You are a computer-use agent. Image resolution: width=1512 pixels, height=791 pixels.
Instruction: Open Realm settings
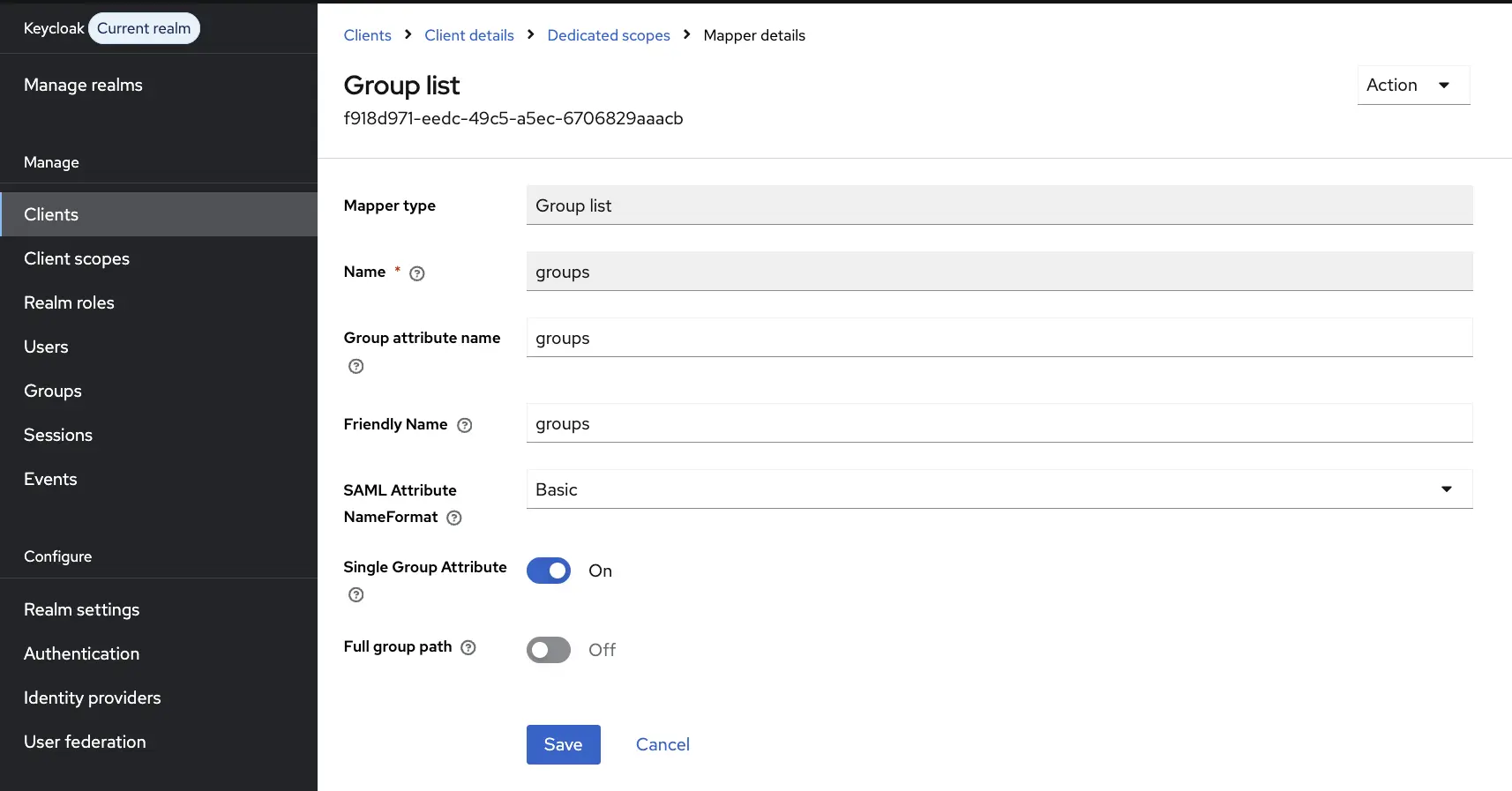pyautogui.click(x=159, y=609)
